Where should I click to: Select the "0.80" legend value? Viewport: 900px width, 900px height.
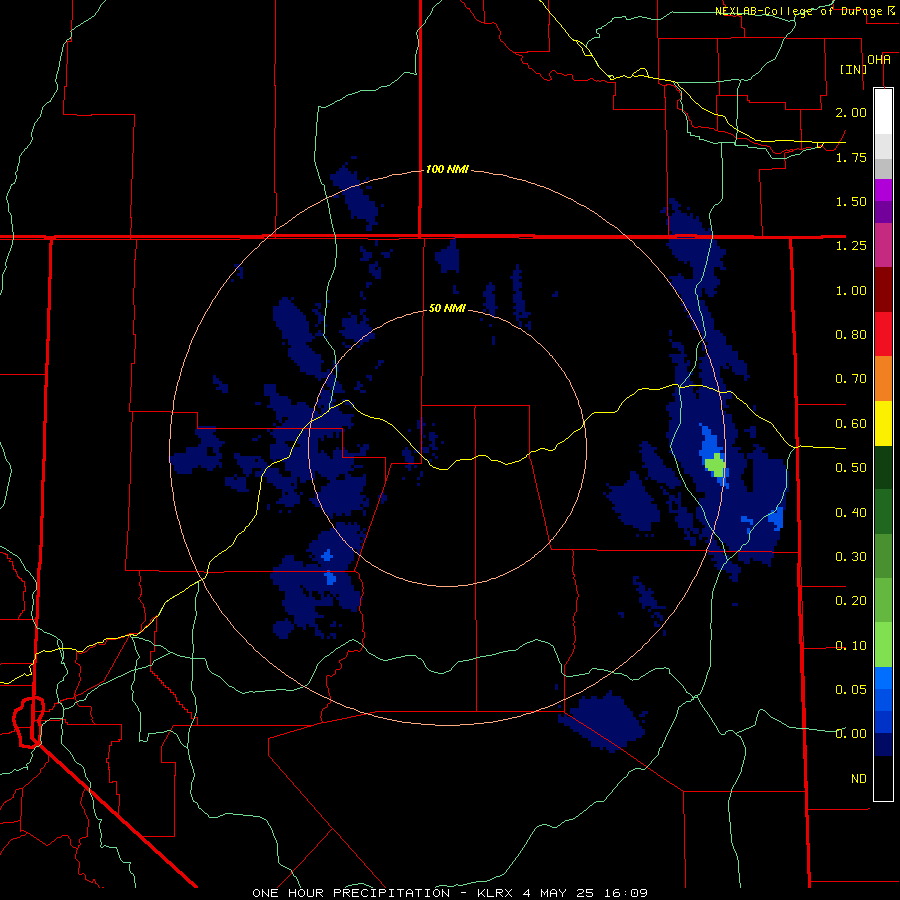pyautogui.click(x=851, y=335)
